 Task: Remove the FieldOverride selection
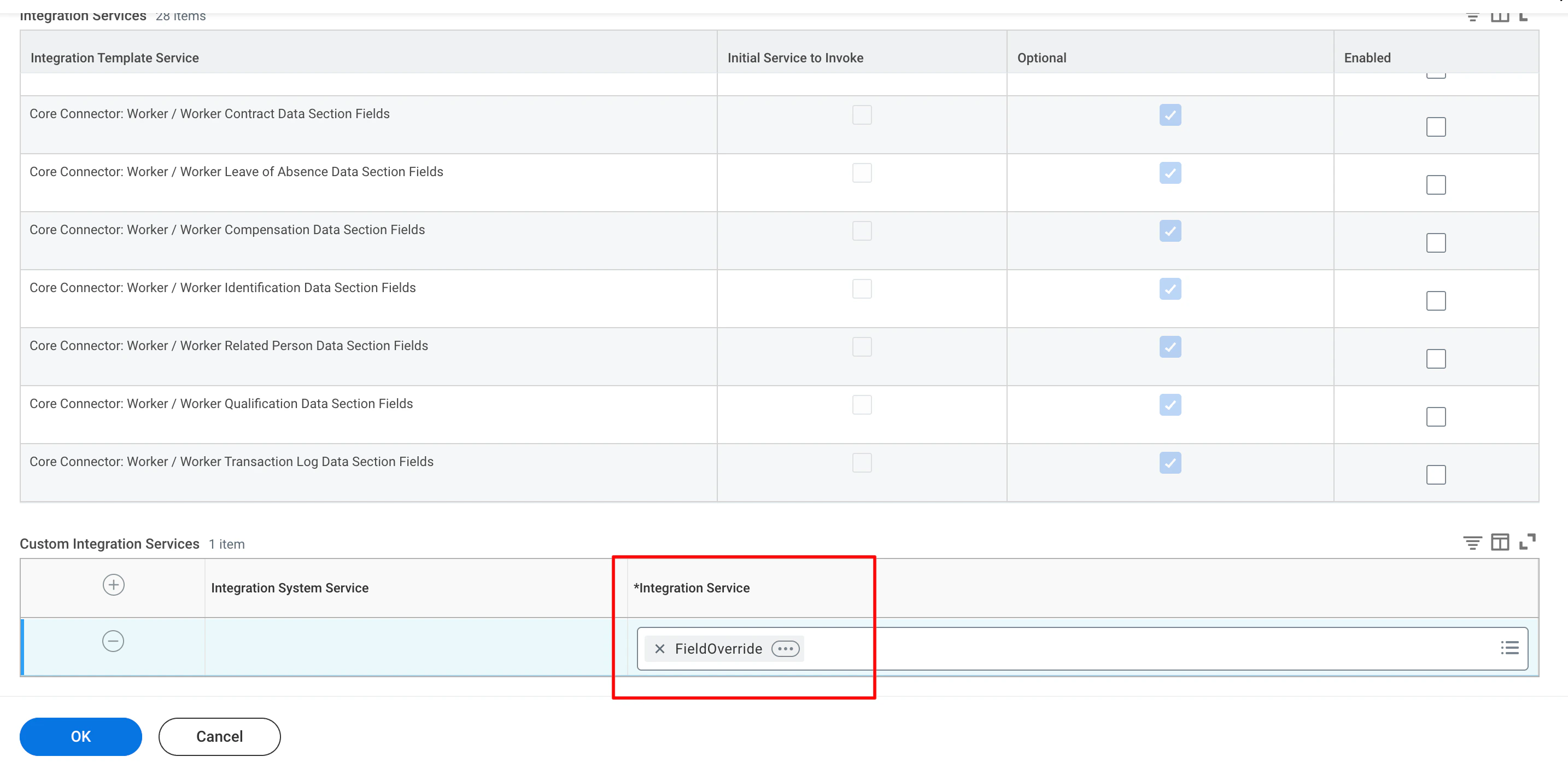click(x=659, y=649)
